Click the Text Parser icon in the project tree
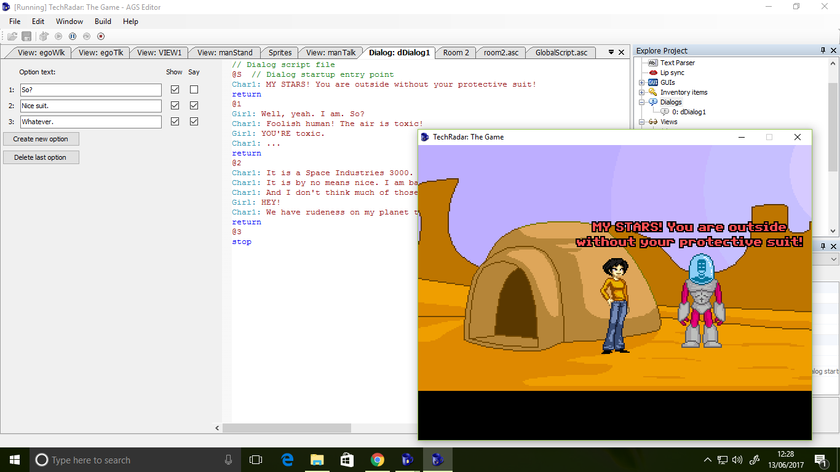 tap(652, 63)
